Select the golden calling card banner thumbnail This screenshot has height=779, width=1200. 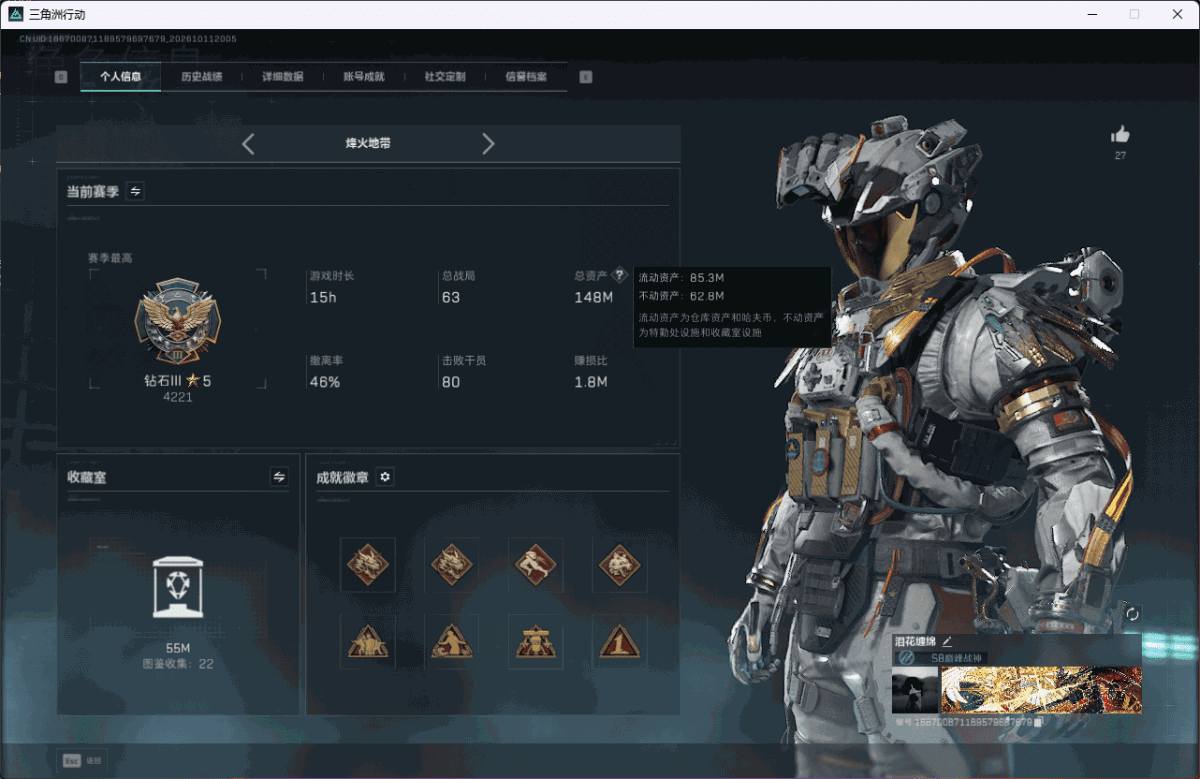click(1041, 690)
